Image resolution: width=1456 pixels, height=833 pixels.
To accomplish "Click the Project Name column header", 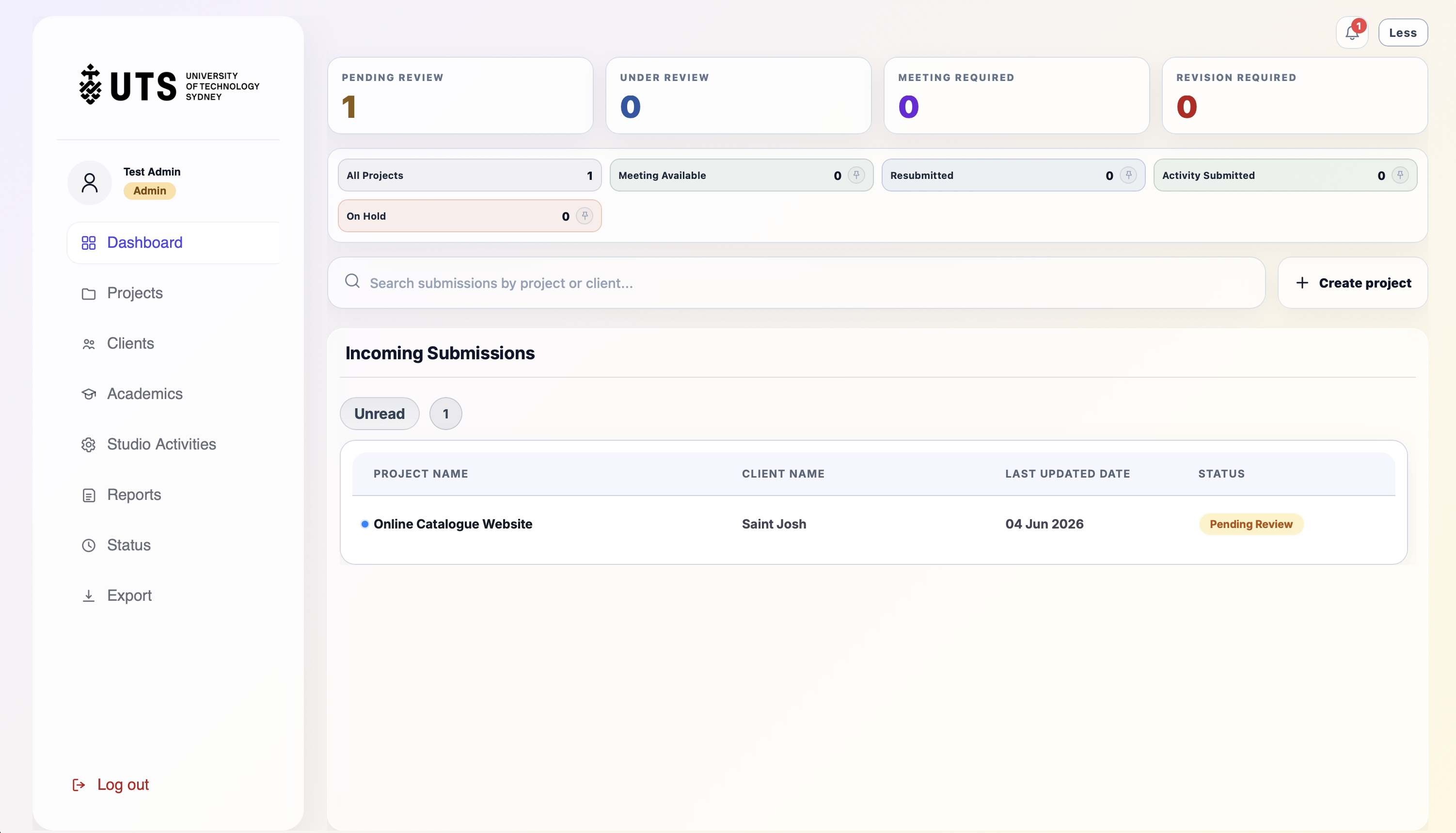I will pyautogui.click(x=421, y=474).
